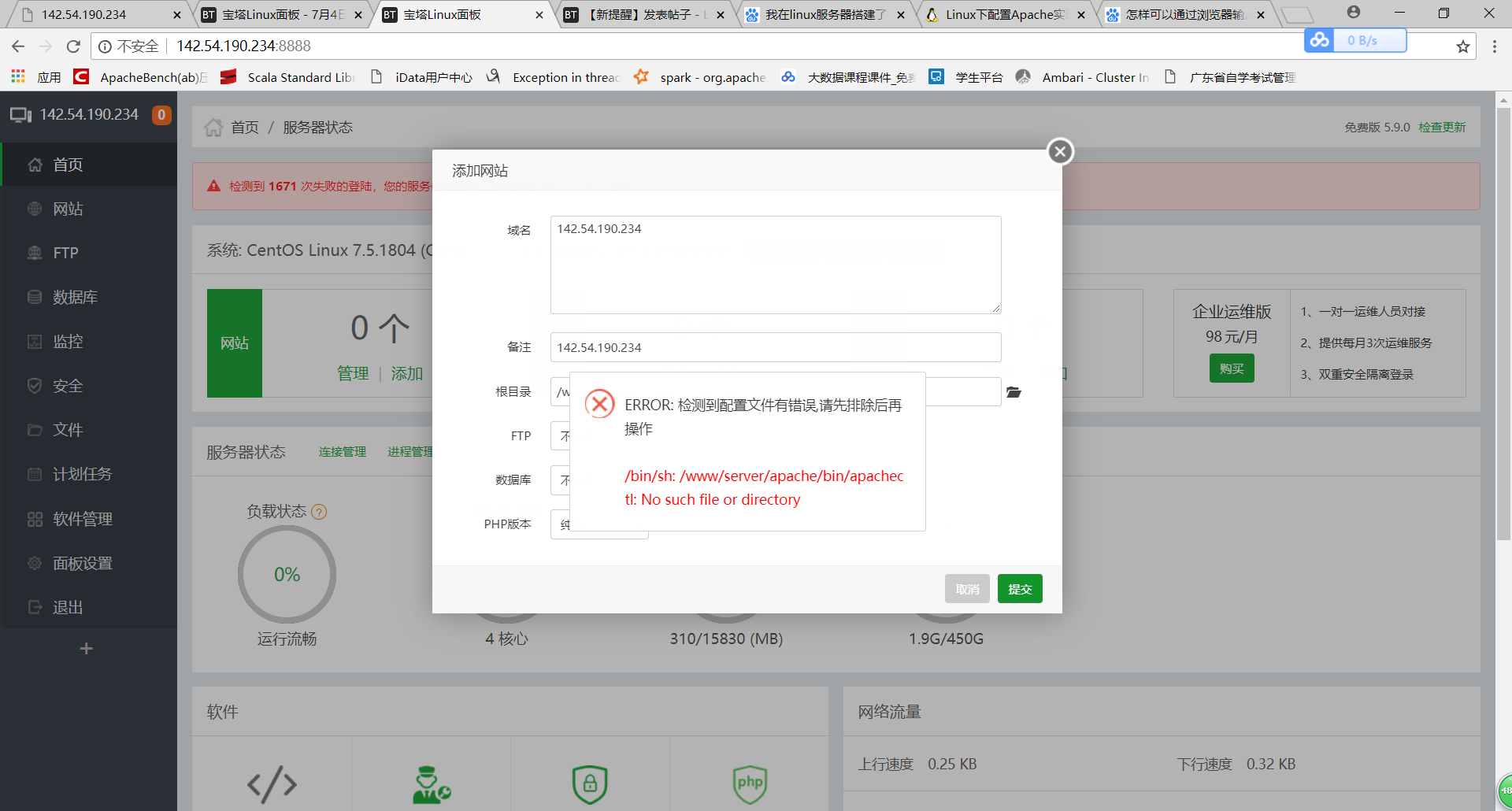Switch to Linux下配置Apache browser tab
Viewport: 1512px width, 811px height.
tap(1006, 14)
